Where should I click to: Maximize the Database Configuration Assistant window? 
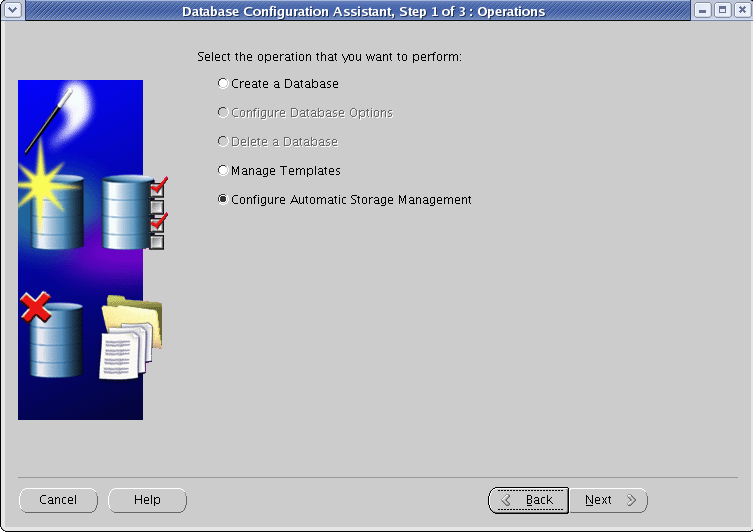coord(721,11)
